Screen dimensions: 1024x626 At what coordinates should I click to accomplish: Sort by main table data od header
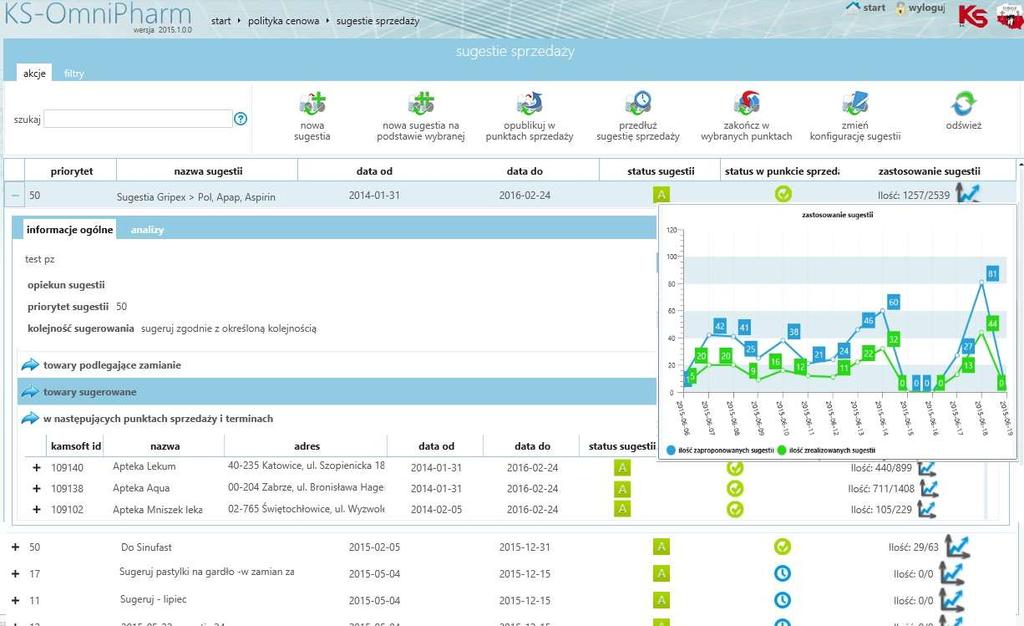[374, 171]
